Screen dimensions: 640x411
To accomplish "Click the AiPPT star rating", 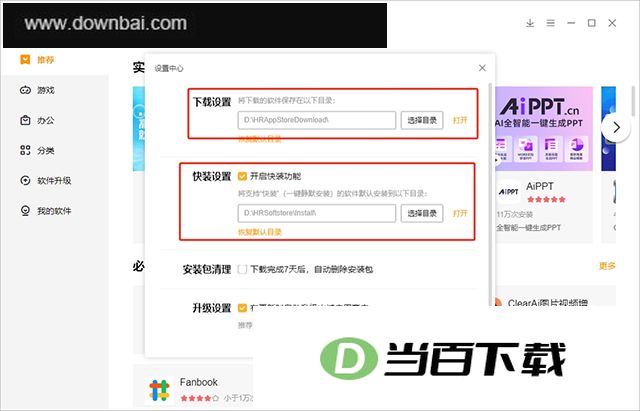I will [546, 200].
